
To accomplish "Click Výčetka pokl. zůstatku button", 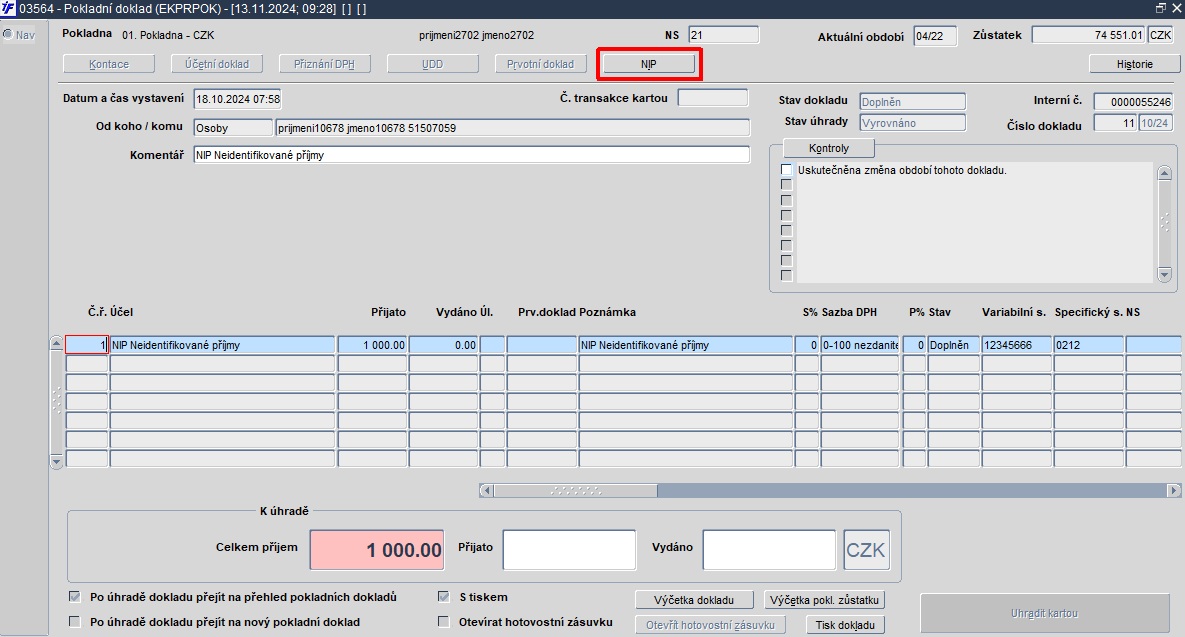I will point(825,600).
